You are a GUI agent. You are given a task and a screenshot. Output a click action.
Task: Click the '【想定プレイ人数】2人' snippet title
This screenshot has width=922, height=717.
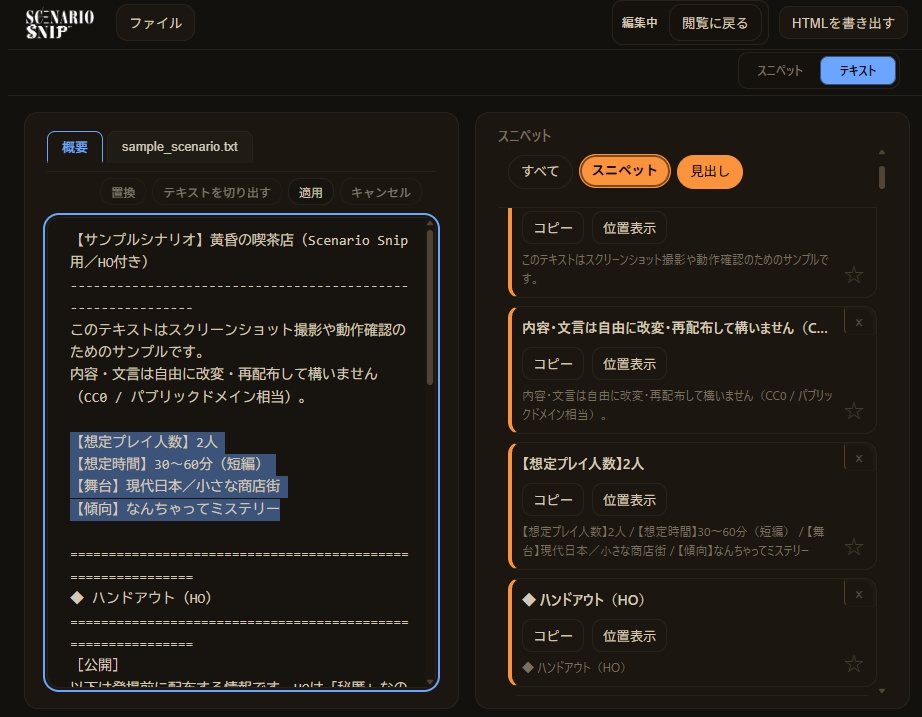(x=583, y=464)
